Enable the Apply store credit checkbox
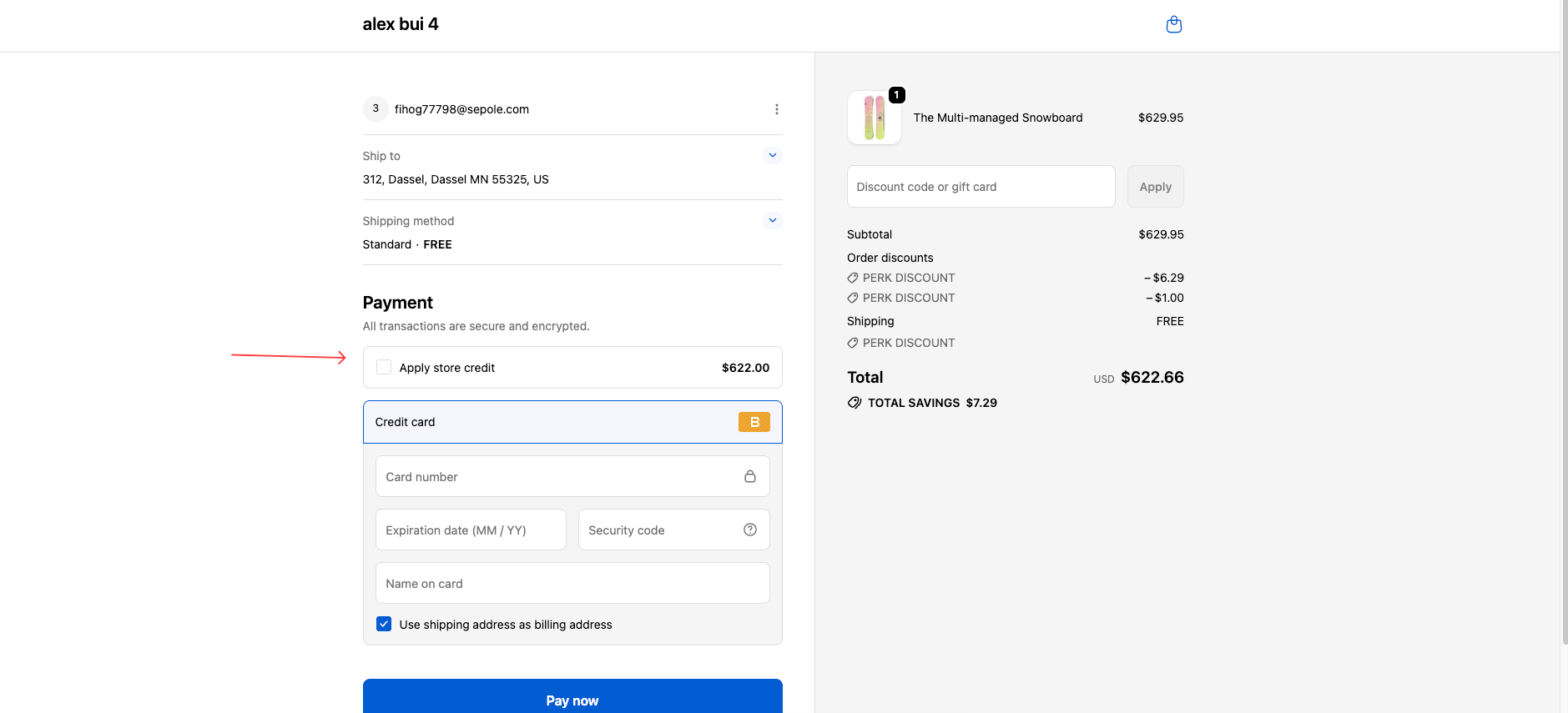Image resolution: width=1568 pixels, height=713 pixels. click(384, 368)
